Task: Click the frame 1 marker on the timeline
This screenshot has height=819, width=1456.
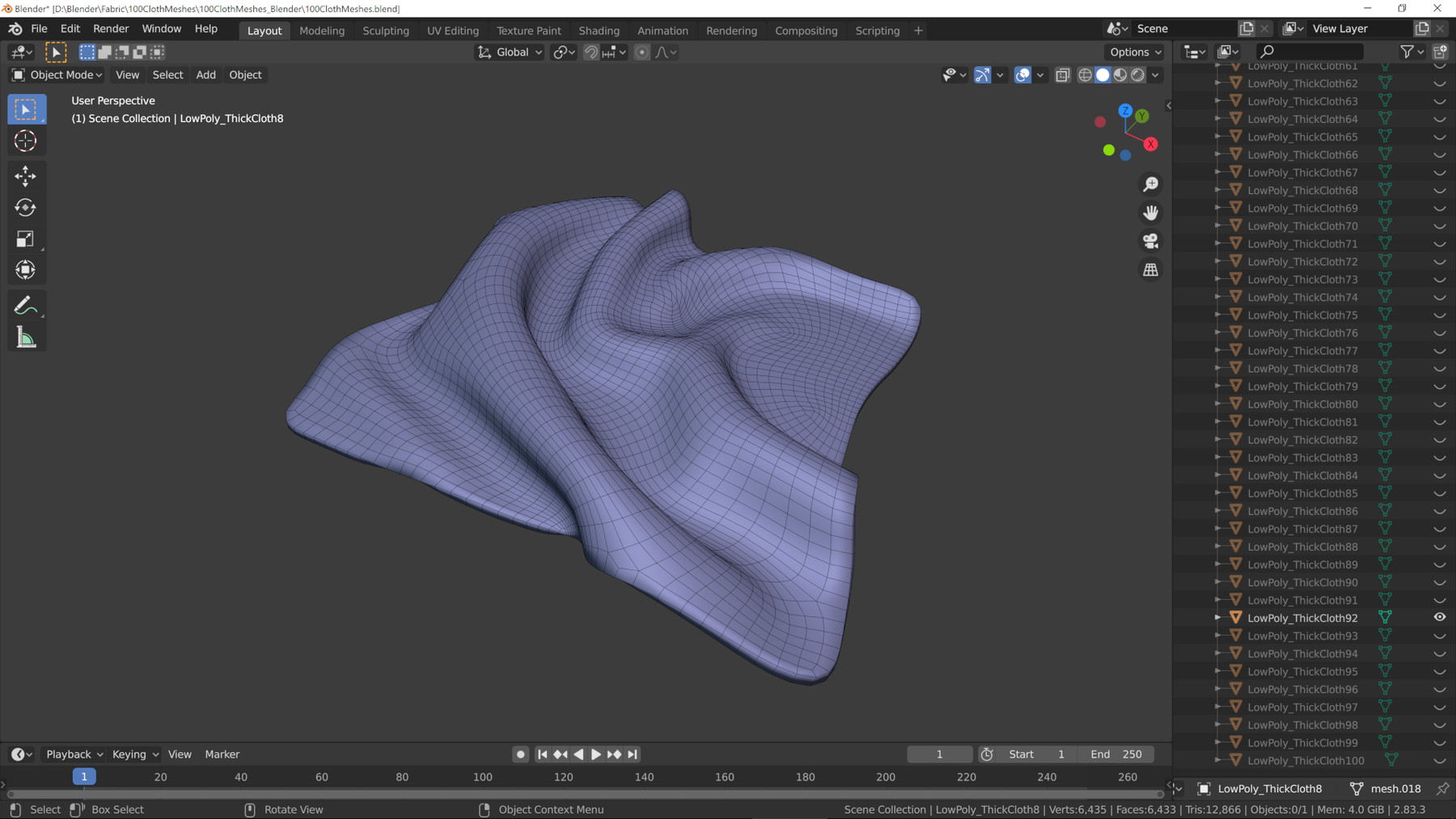Action: click(84, 777)
